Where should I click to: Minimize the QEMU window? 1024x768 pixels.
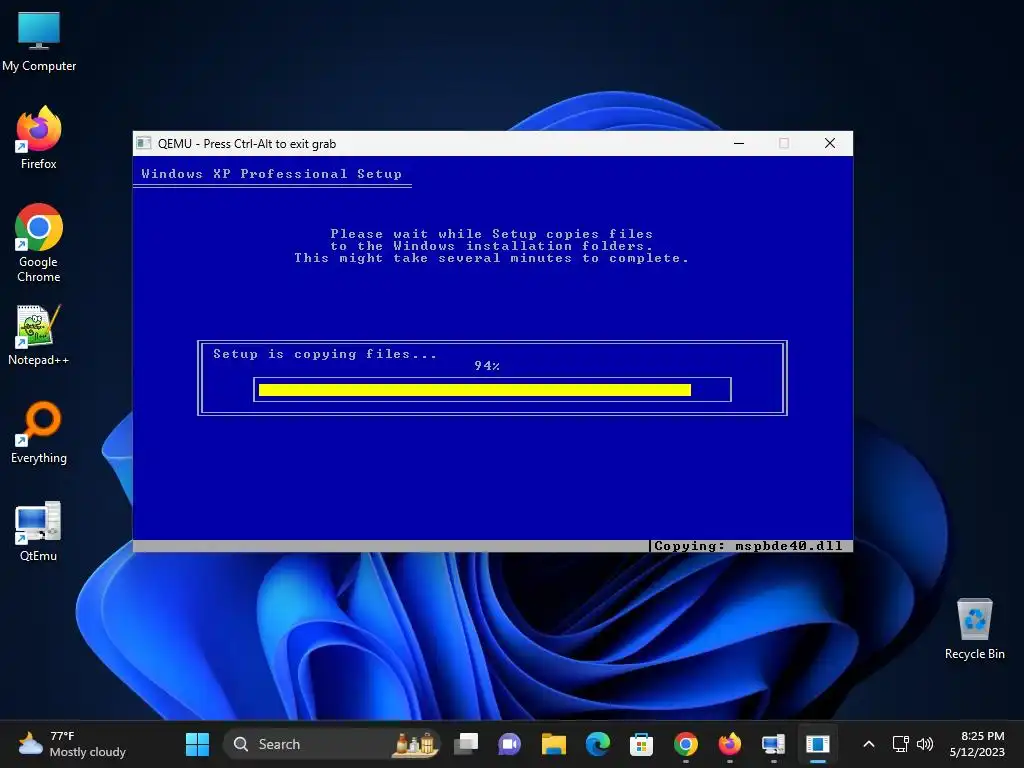pyautogui.click(x=739, y=143)
